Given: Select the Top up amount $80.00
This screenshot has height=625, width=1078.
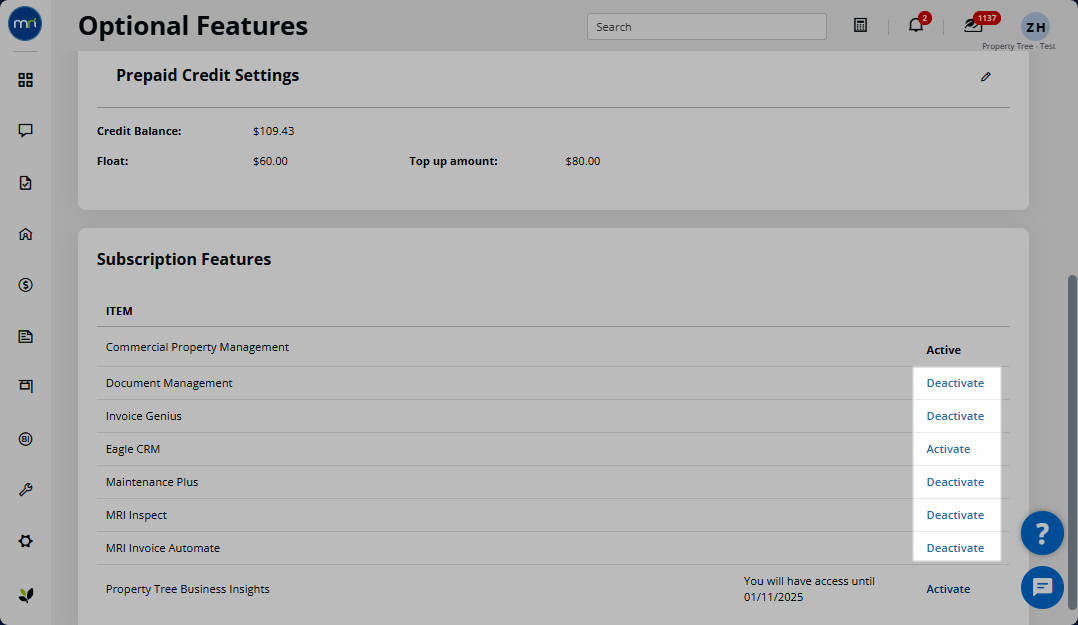Looking at the screenshot, I should click(582, 161).
